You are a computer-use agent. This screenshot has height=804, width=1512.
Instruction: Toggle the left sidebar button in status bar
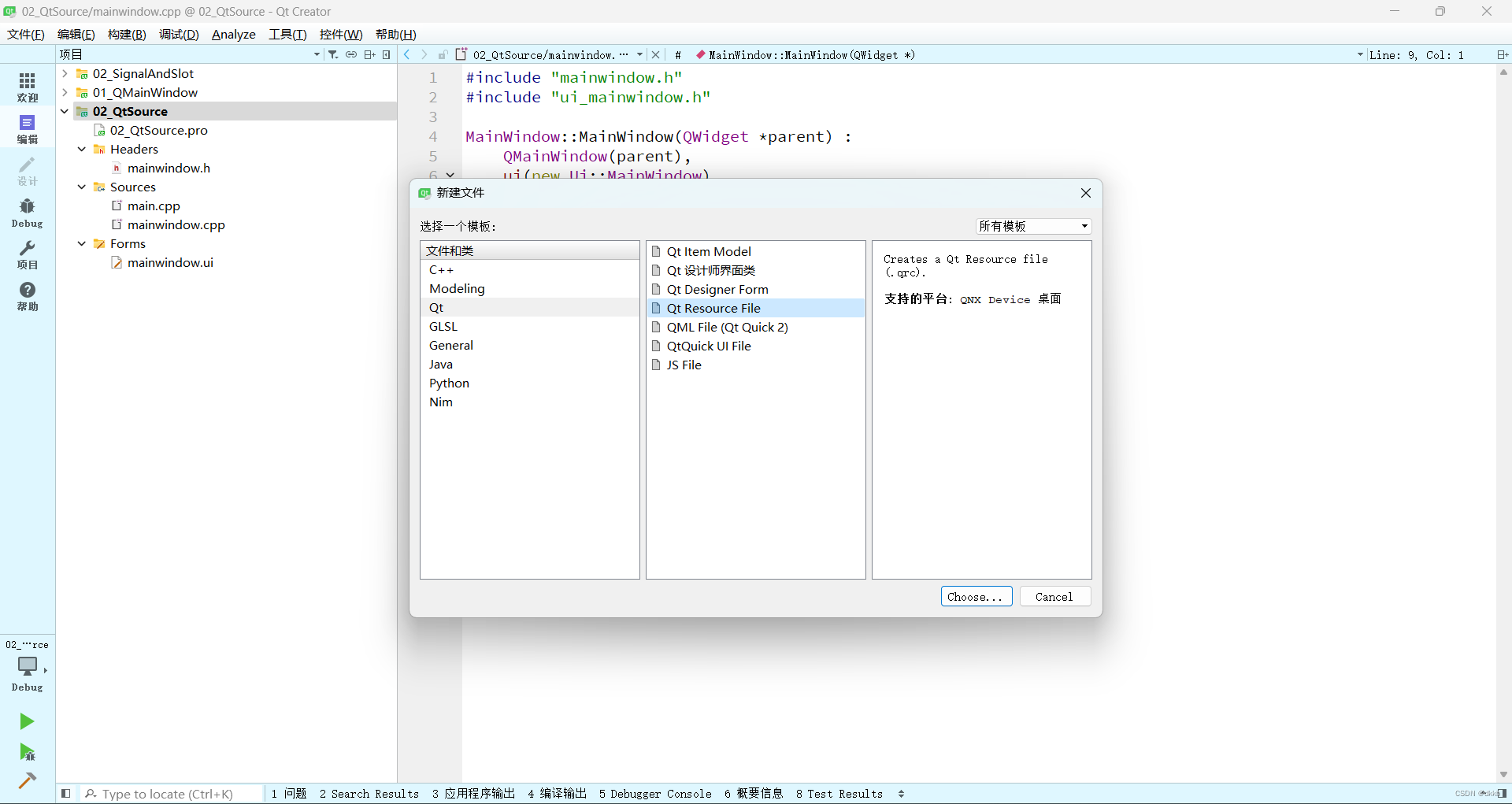pos(66,793)
